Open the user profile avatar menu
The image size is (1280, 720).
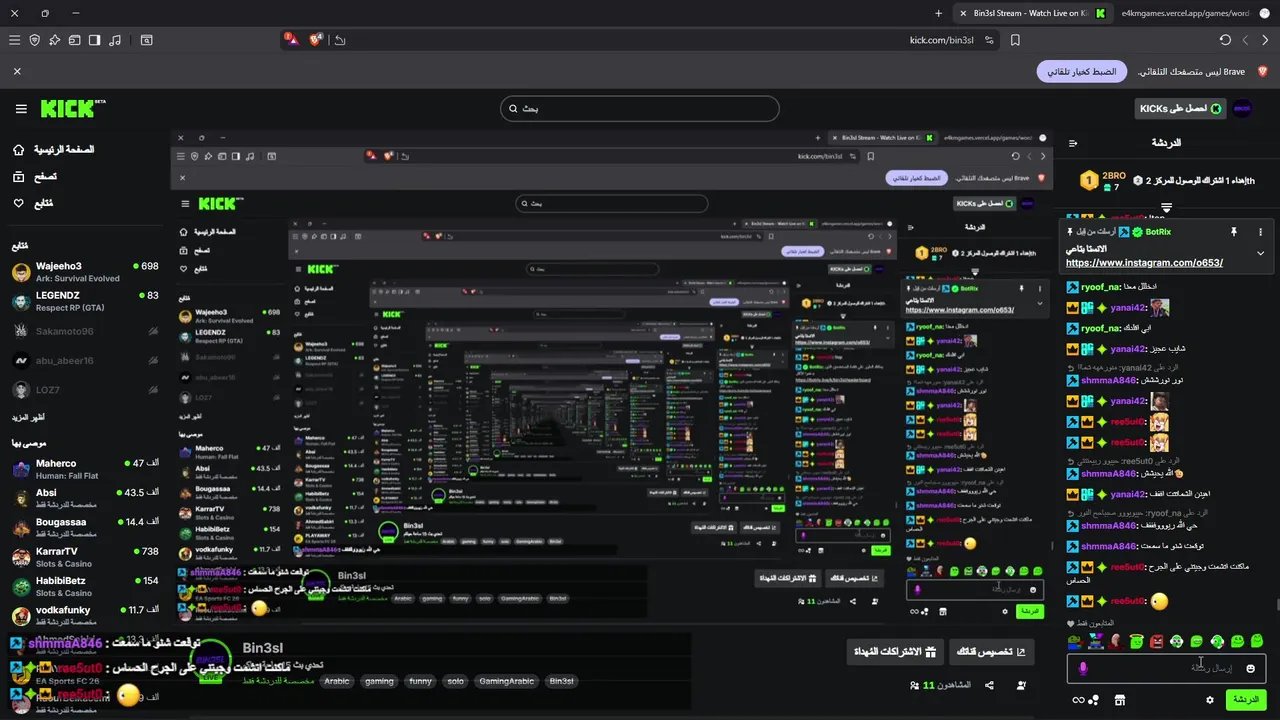[x=1242, y=108]
